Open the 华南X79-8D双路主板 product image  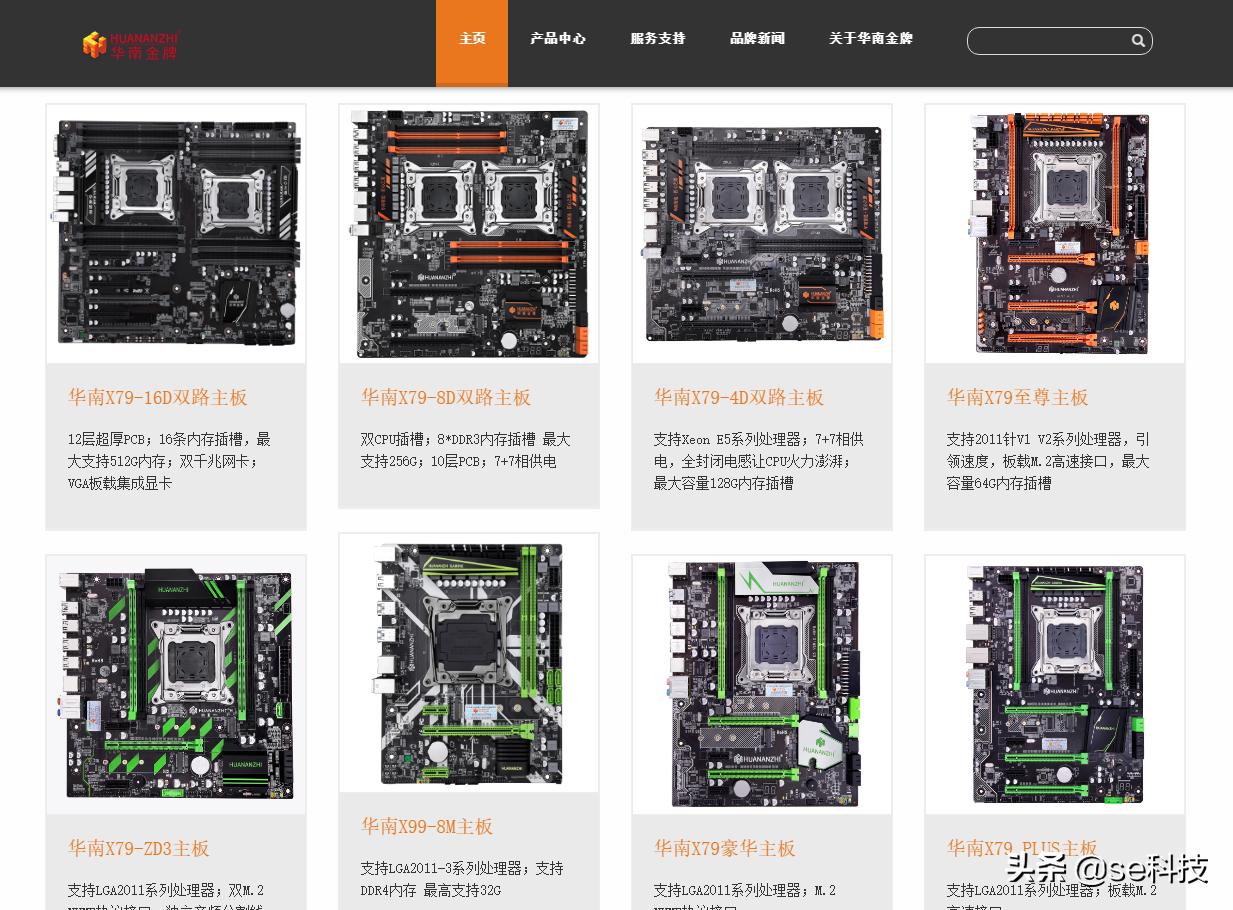[x=469, y=233]
